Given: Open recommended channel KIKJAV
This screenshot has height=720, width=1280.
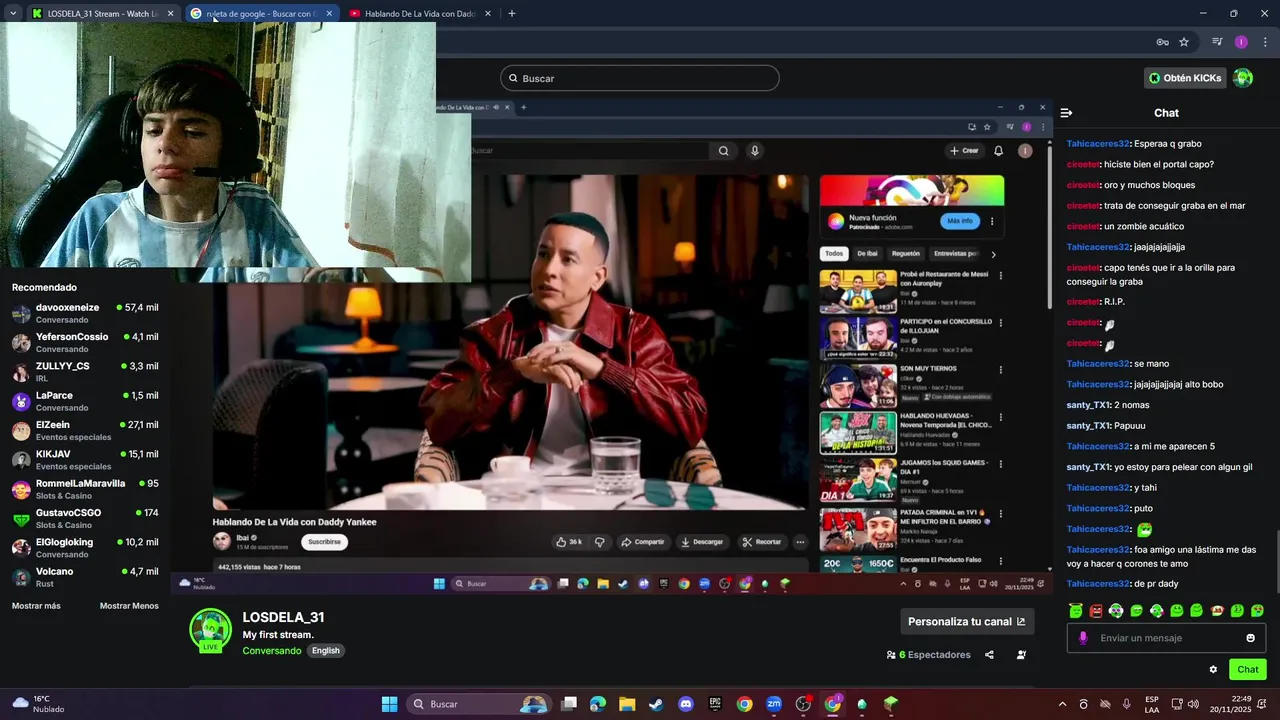Looking at the screenshot, I should pyautogui.click(x=85, y=460).
